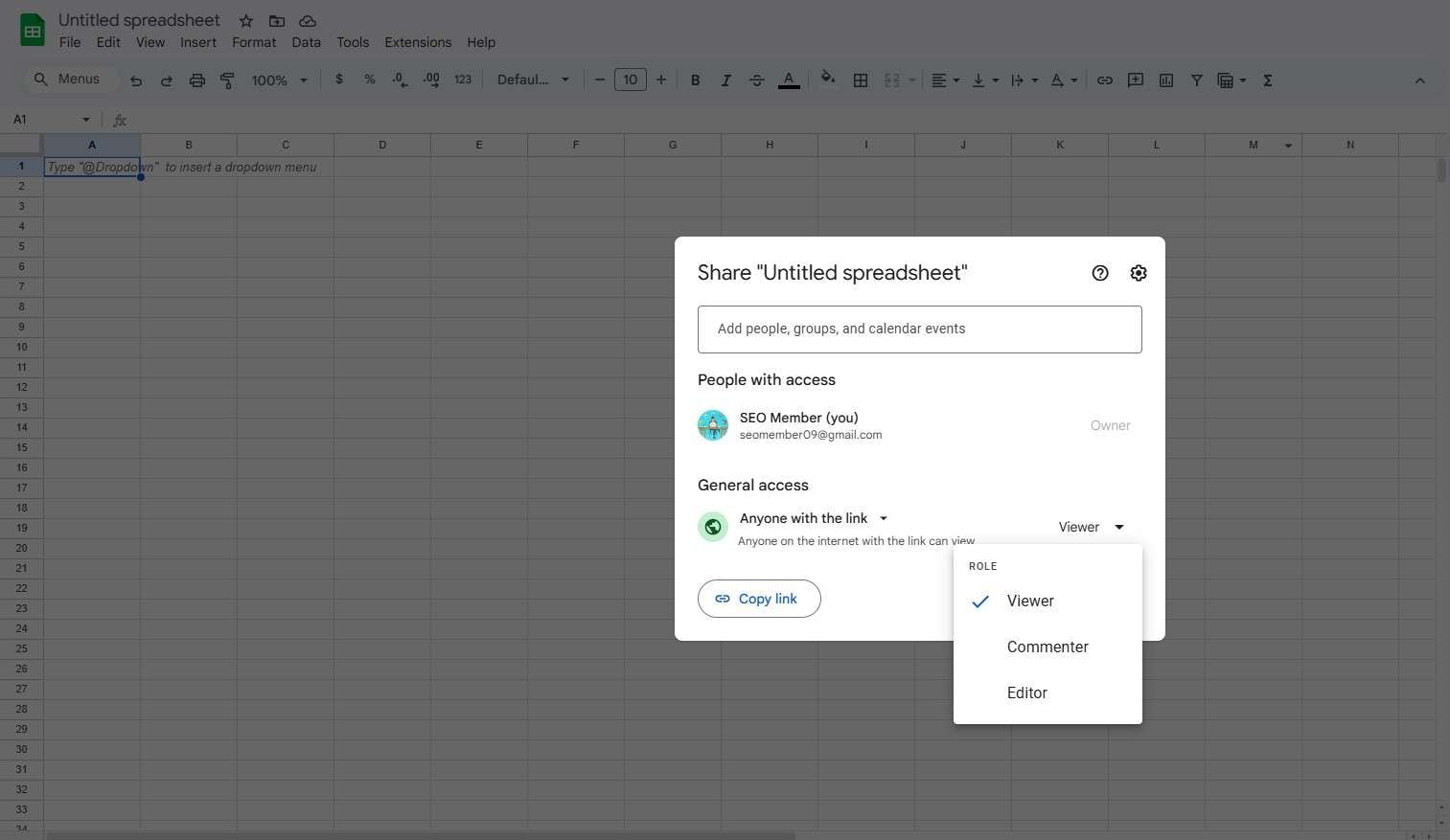Open Share dialog settings gear
This screenshot has width=1450, height=840.
(1139, 273)
